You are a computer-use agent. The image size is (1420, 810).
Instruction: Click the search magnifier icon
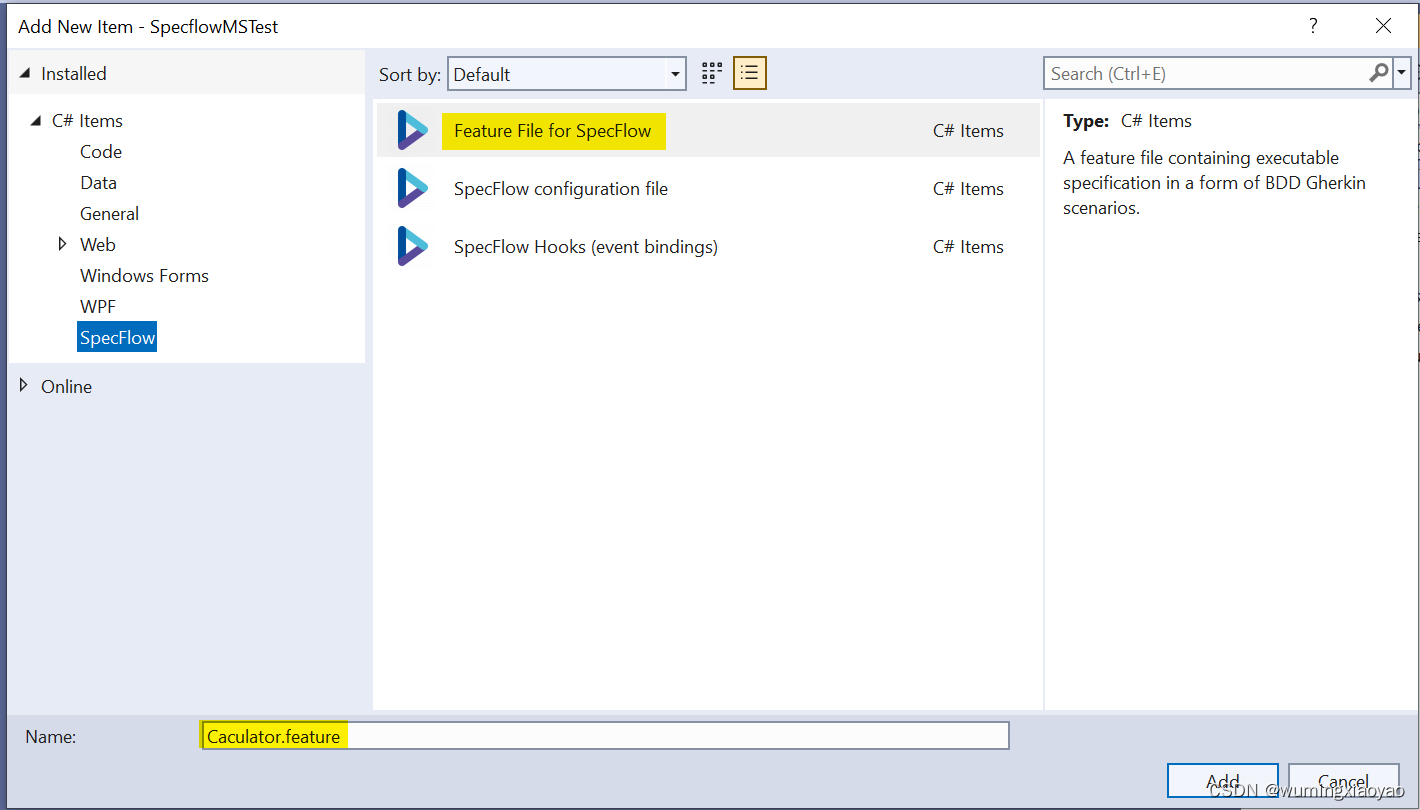coord(1378,73)
